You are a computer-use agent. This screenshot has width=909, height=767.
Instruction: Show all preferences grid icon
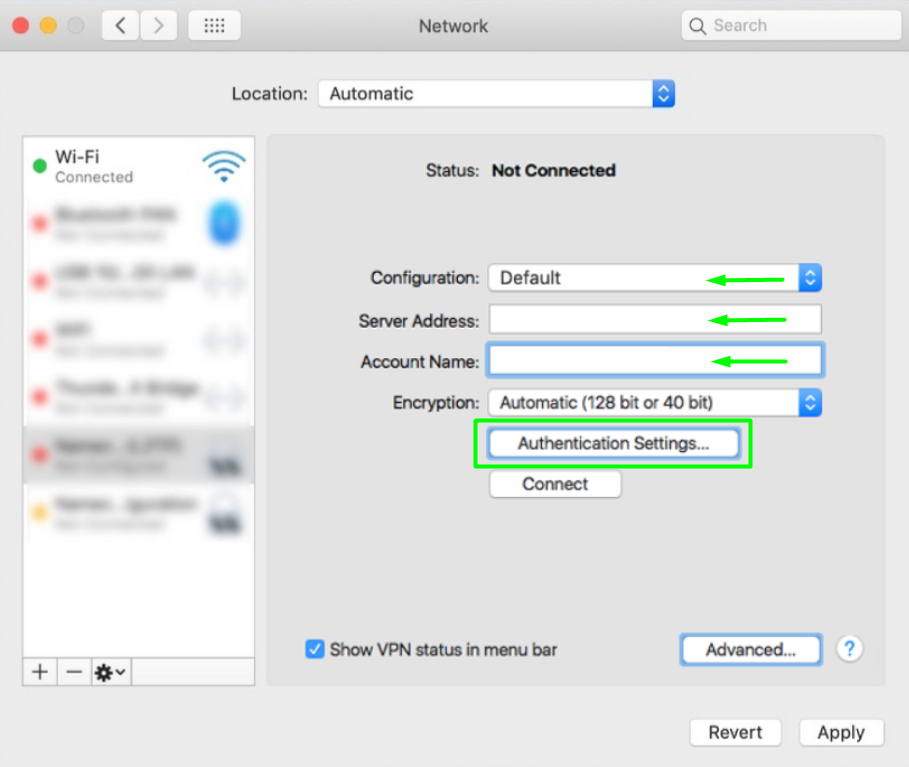coord(214,26)
